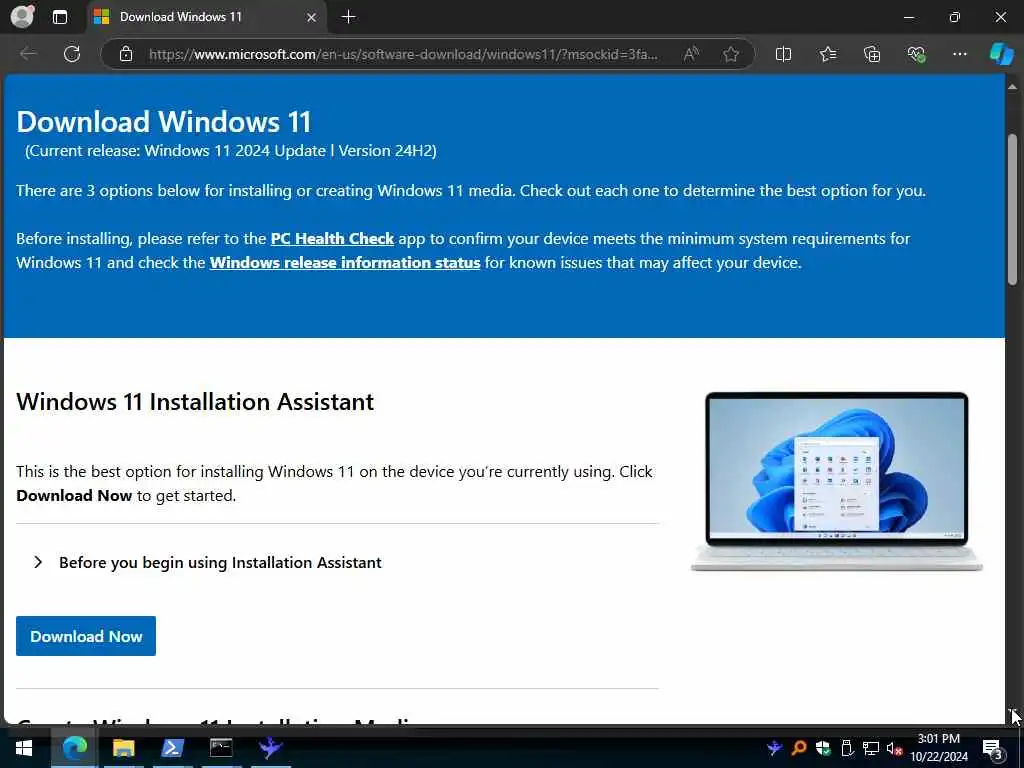
Task: Open the Windows Start menu
Action: click(24, 748)
